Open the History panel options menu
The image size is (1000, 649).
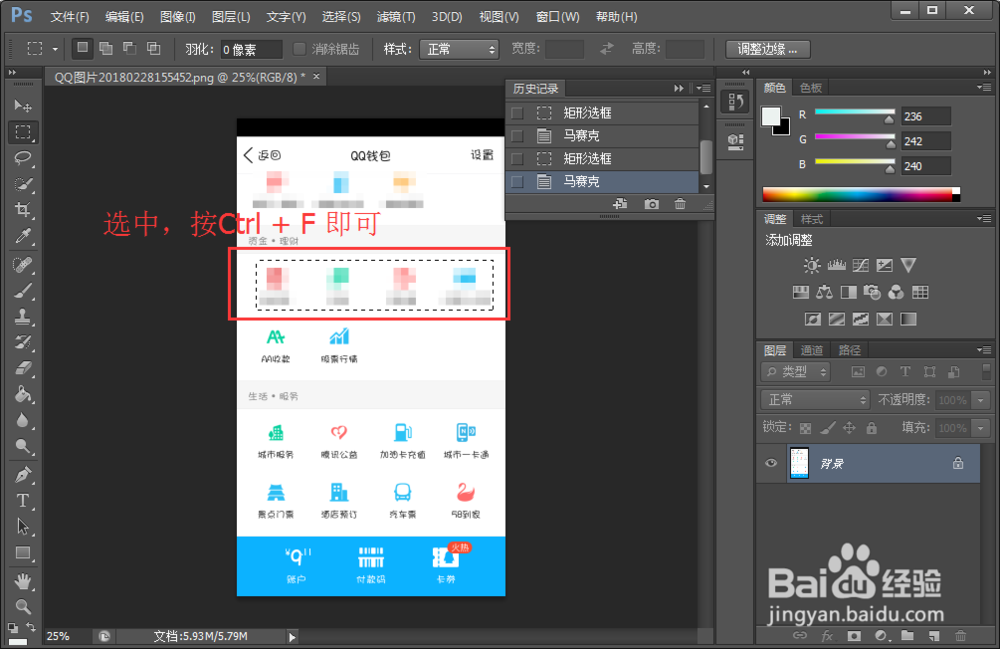click(703, 89)
